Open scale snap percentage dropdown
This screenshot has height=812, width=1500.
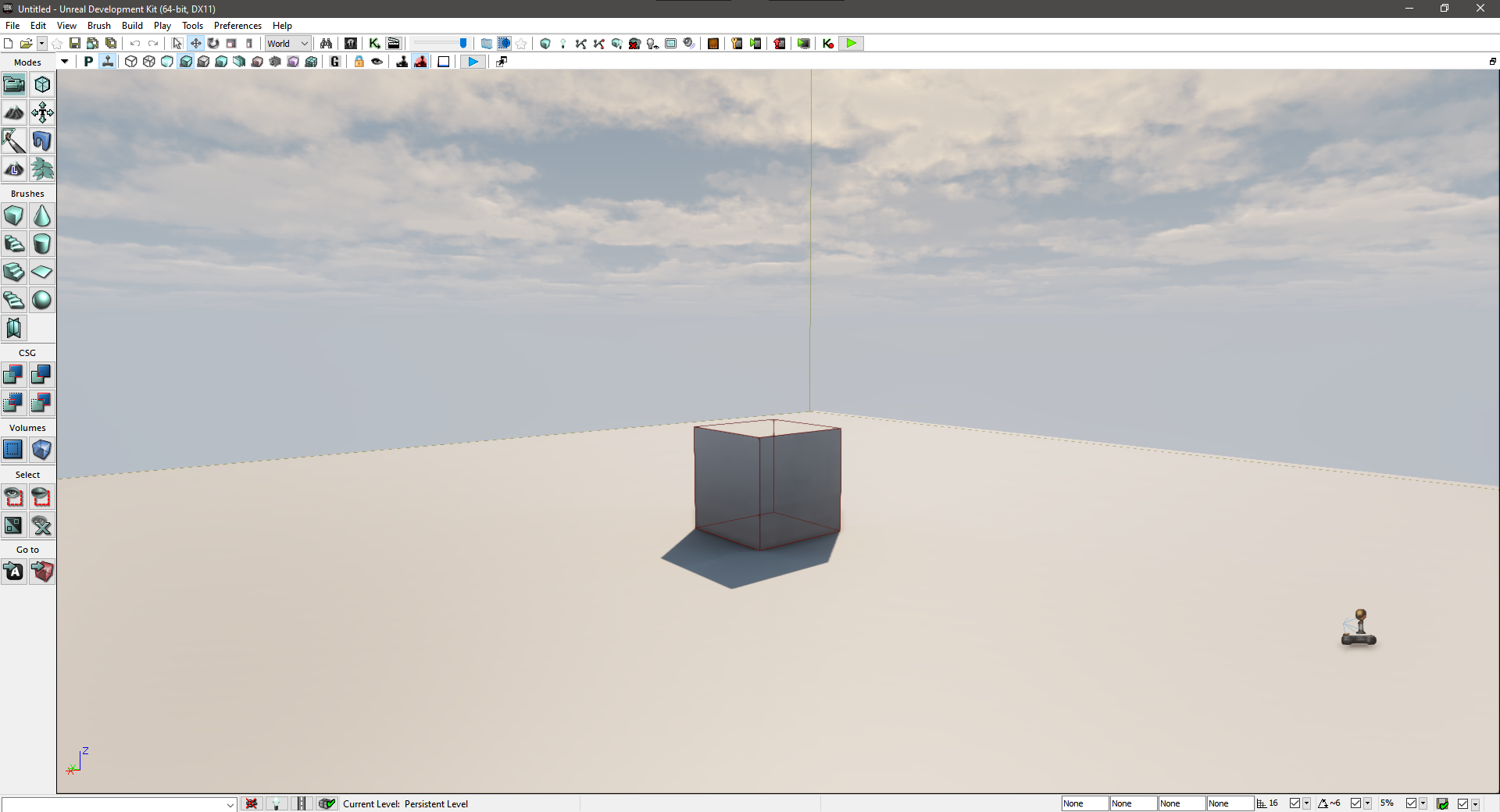1423,803
